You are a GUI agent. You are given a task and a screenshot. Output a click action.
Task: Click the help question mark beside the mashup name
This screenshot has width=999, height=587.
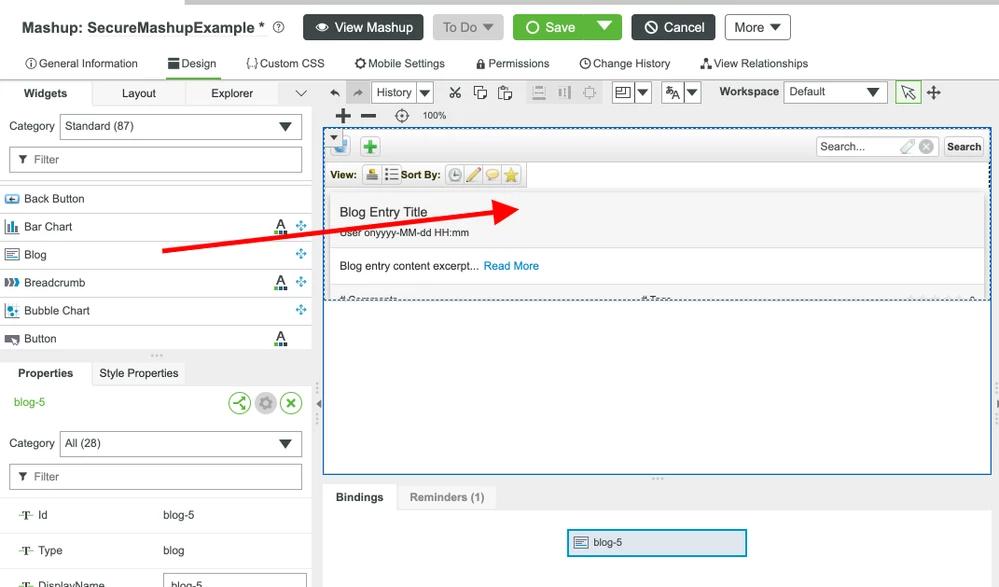(x=278, y=27)
